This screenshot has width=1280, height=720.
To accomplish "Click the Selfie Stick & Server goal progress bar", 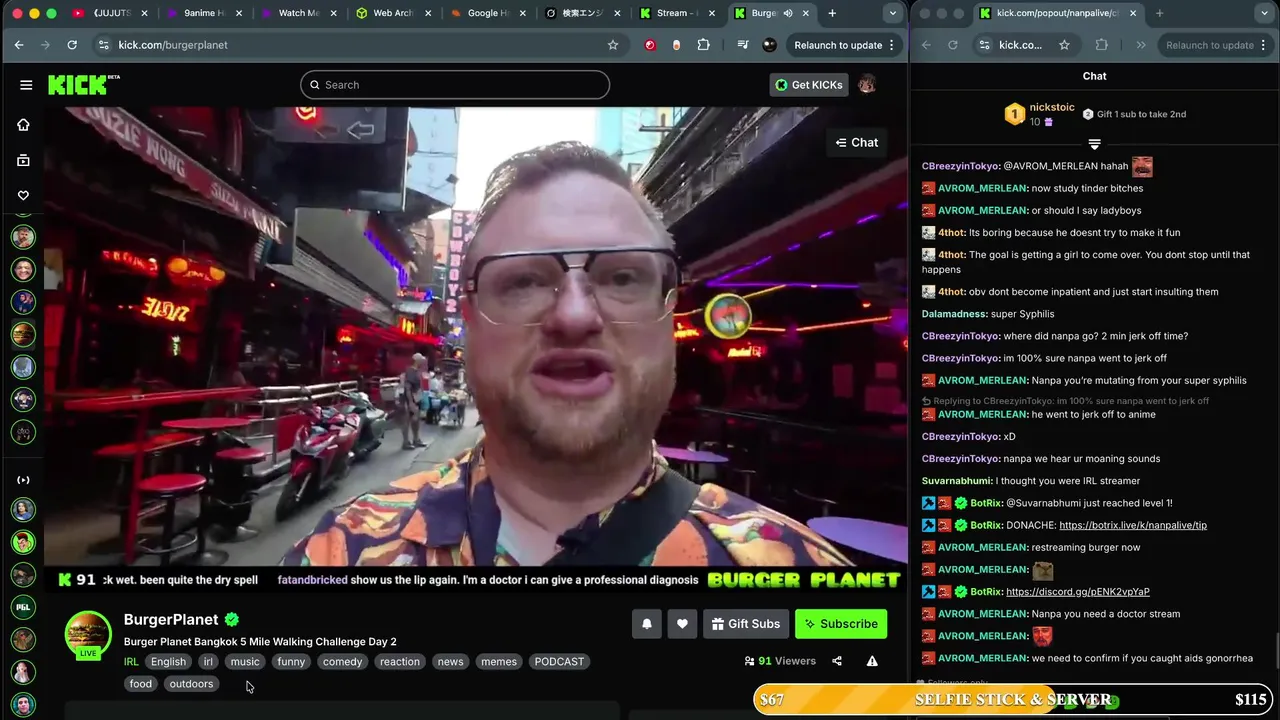I will click(1012, 700).
